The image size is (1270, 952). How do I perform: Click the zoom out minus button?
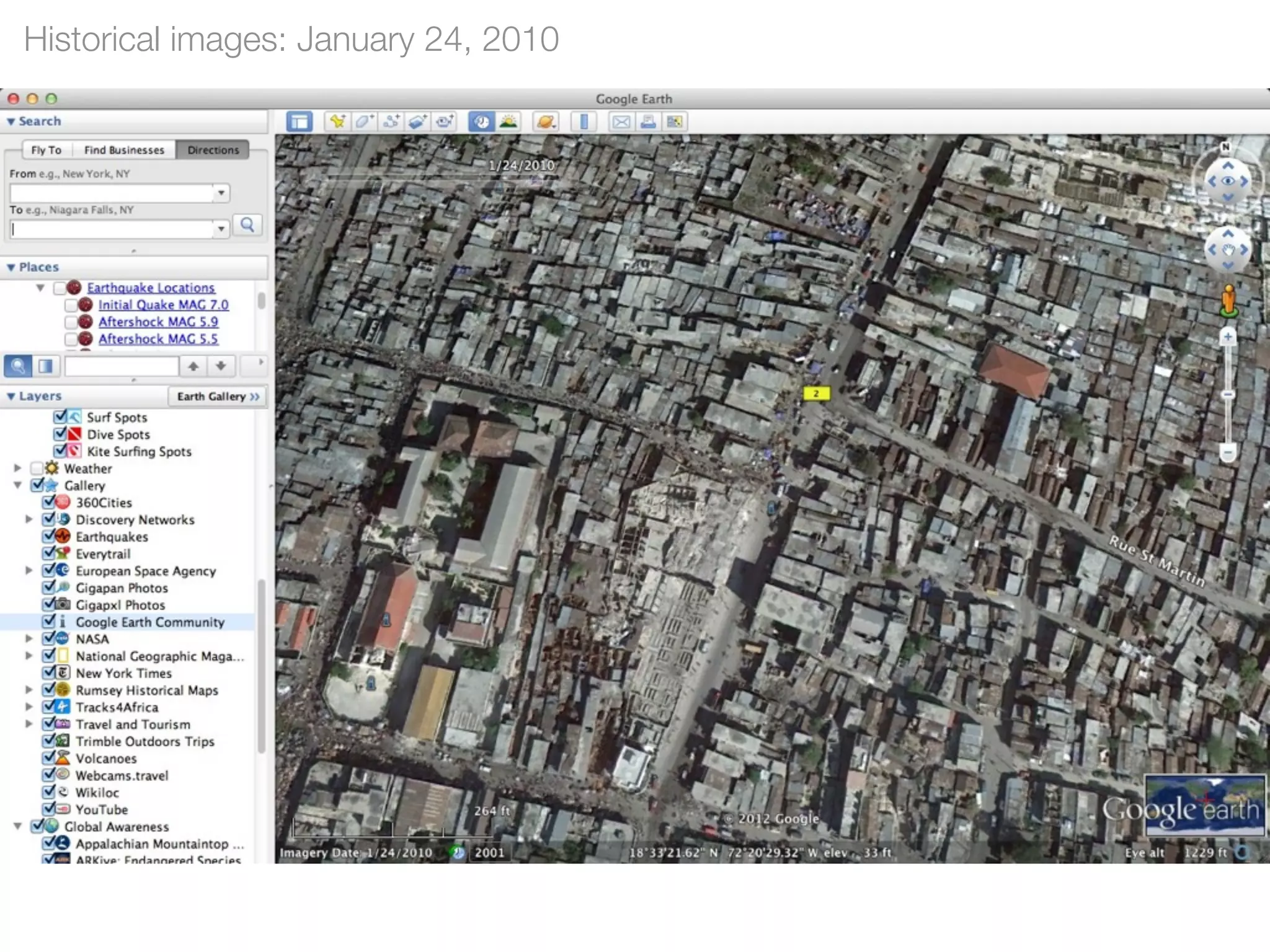pyautogui.click(x=1228, y=452)
